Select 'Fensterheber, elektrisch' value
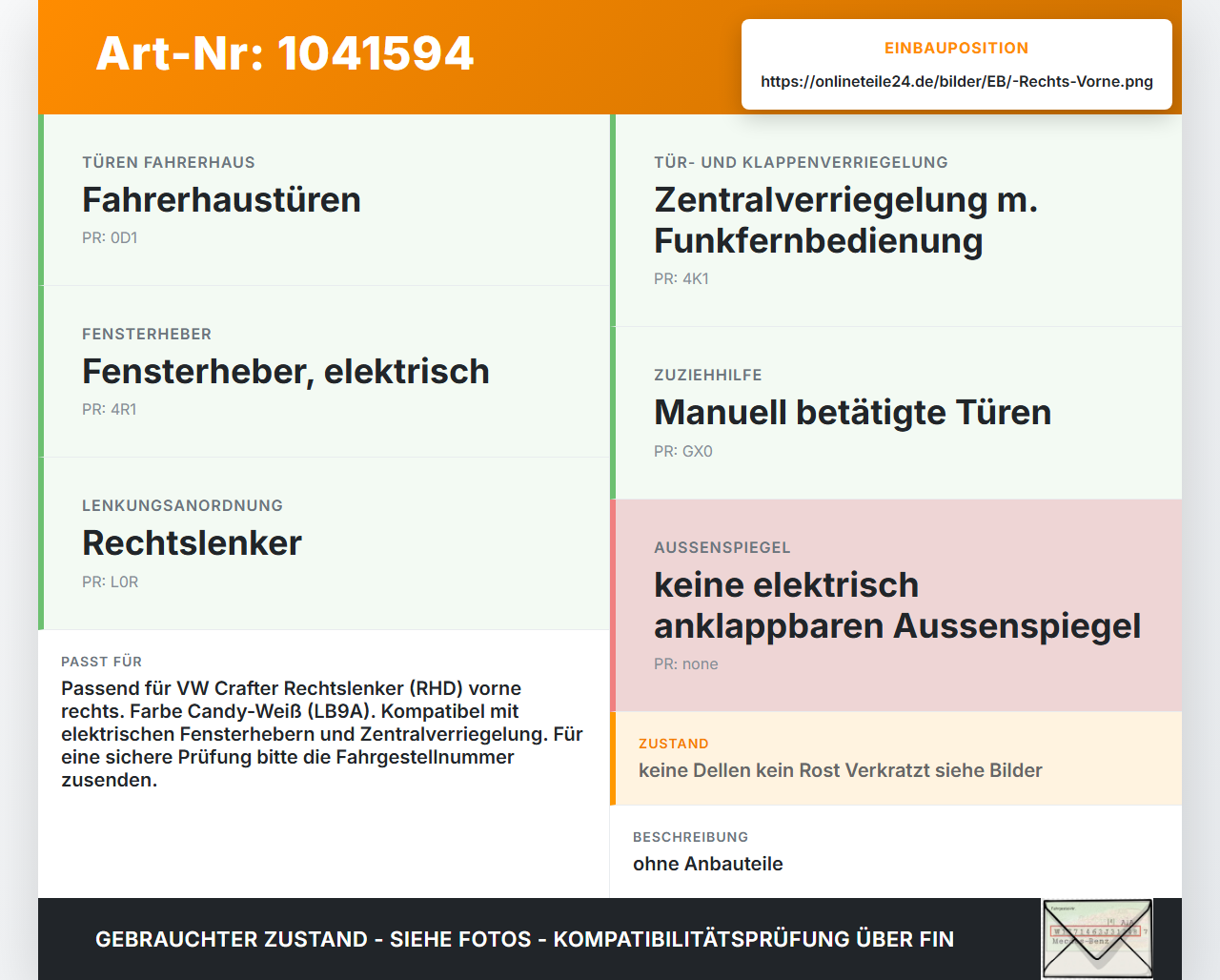This screenshot has width=1220, height=980. pos(286,371)
